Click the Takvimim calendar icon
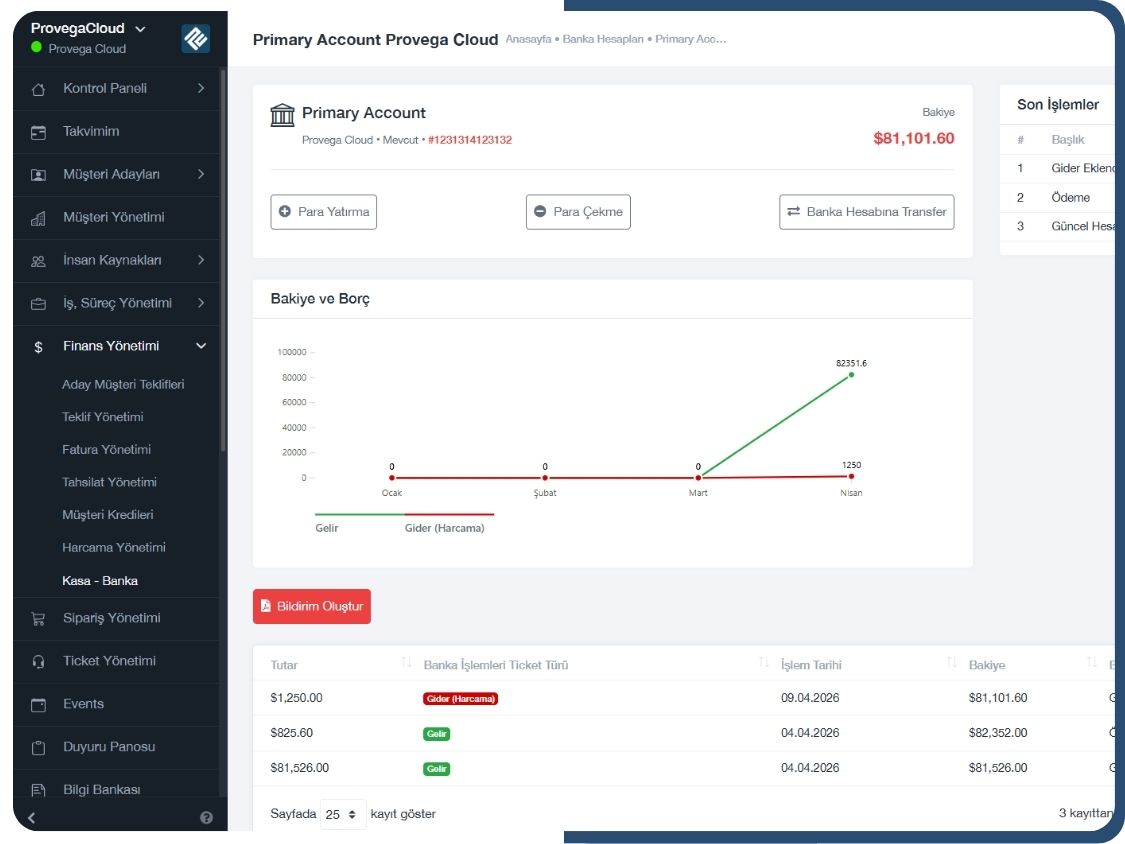The width and height of the screenshot is (1125, 844). [39, 132]
